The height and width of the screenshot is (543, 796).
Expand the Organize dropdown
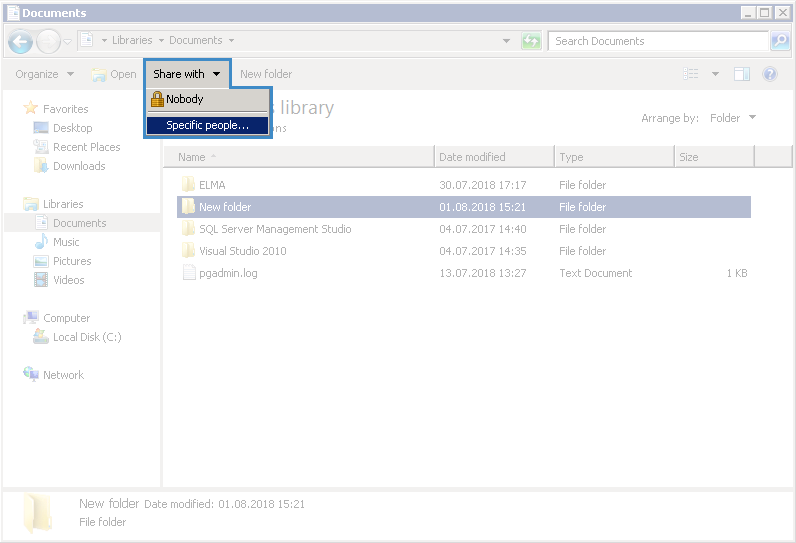(x=44, y=74)
